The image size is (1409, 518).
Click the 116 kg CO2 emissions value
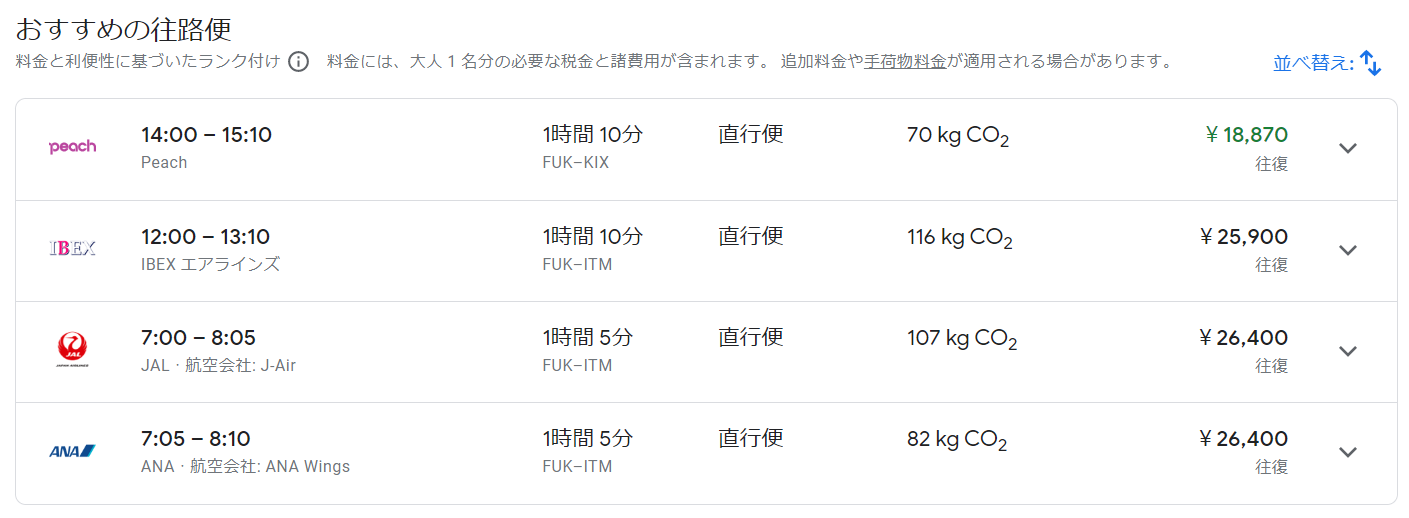click(959, 238)
